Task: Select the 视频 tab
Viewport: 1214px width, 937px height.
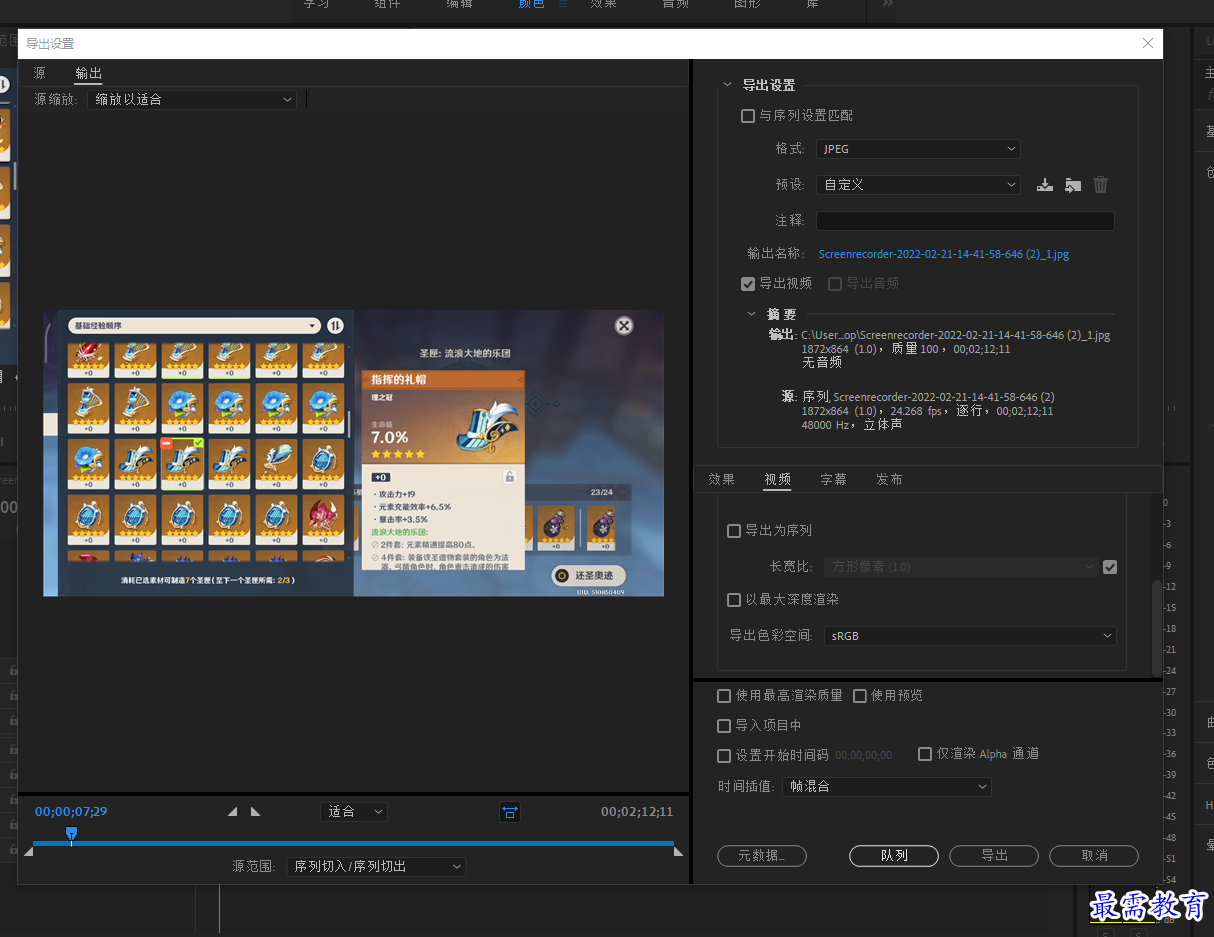Action: (x=777, y=480)
